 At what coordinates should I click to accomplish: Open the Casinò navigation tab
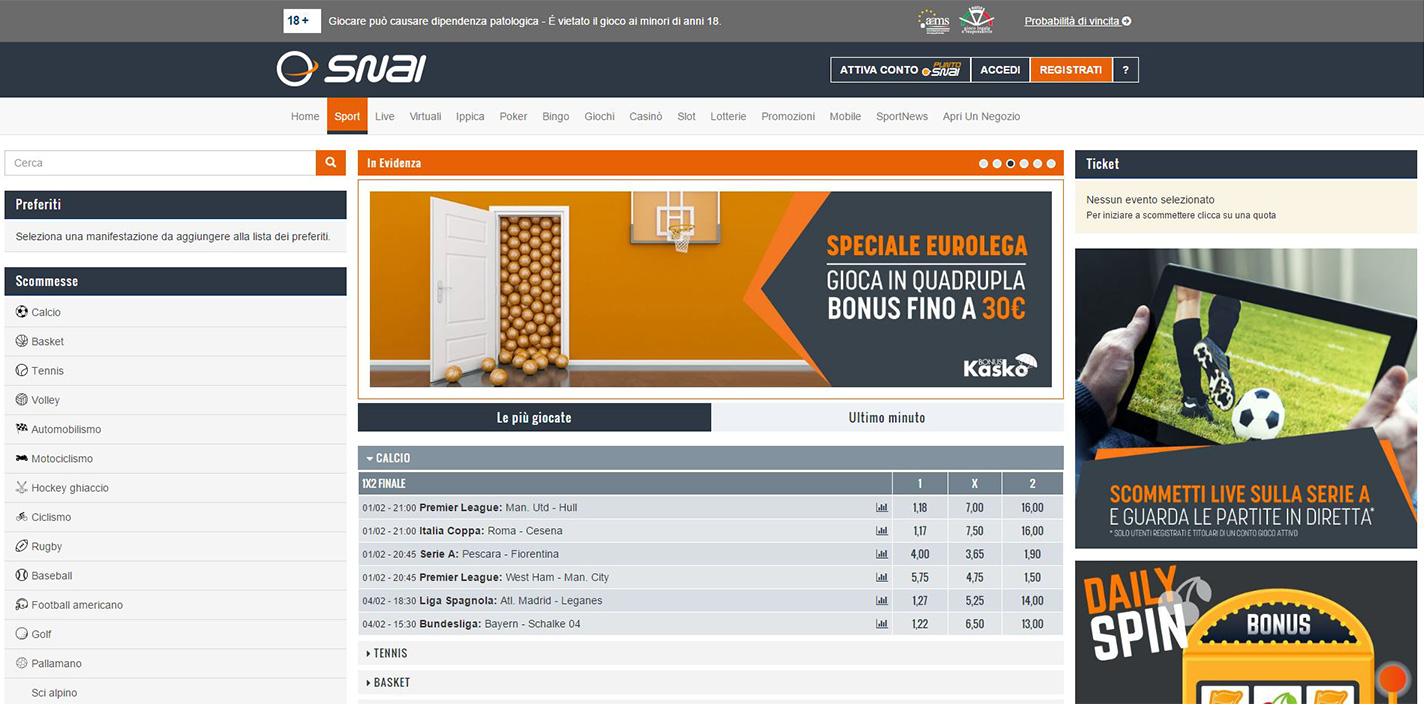click(x=646, y=116)
